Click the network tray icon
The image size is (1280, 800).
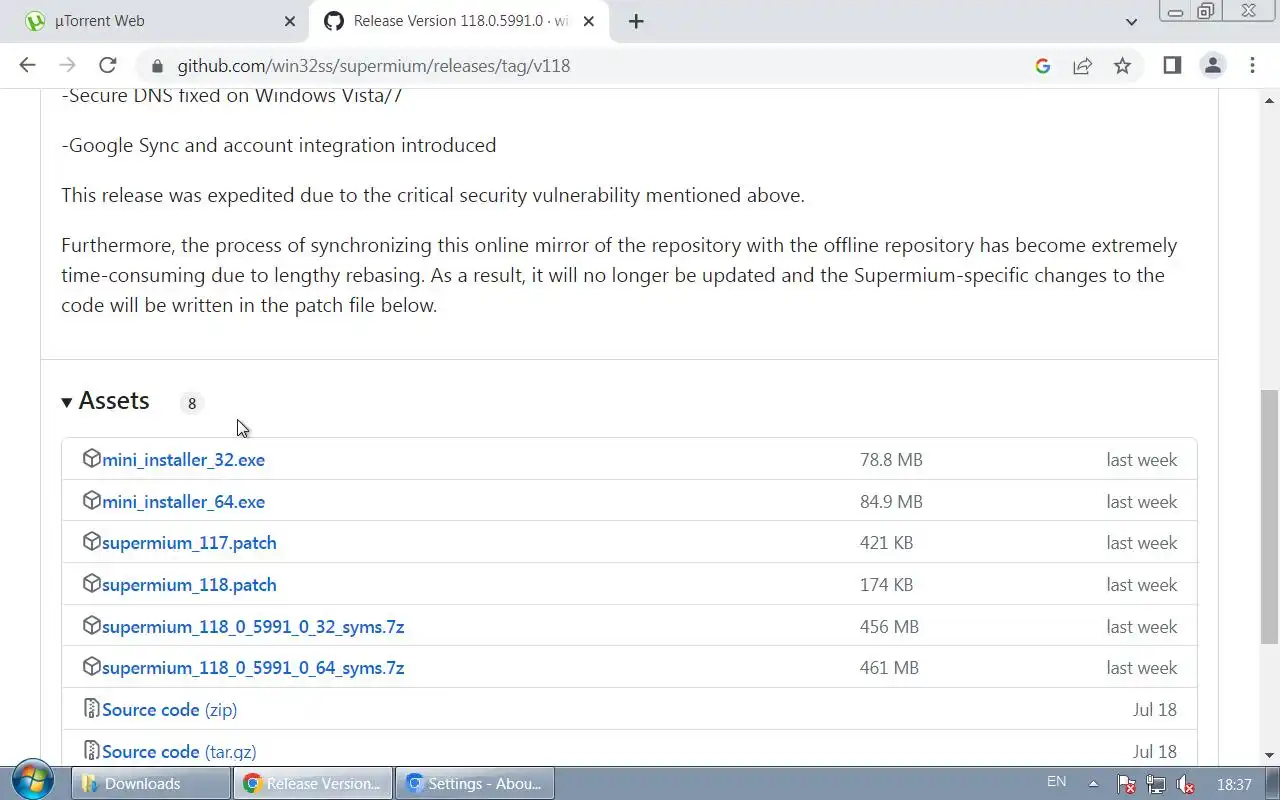(1155, 785)
